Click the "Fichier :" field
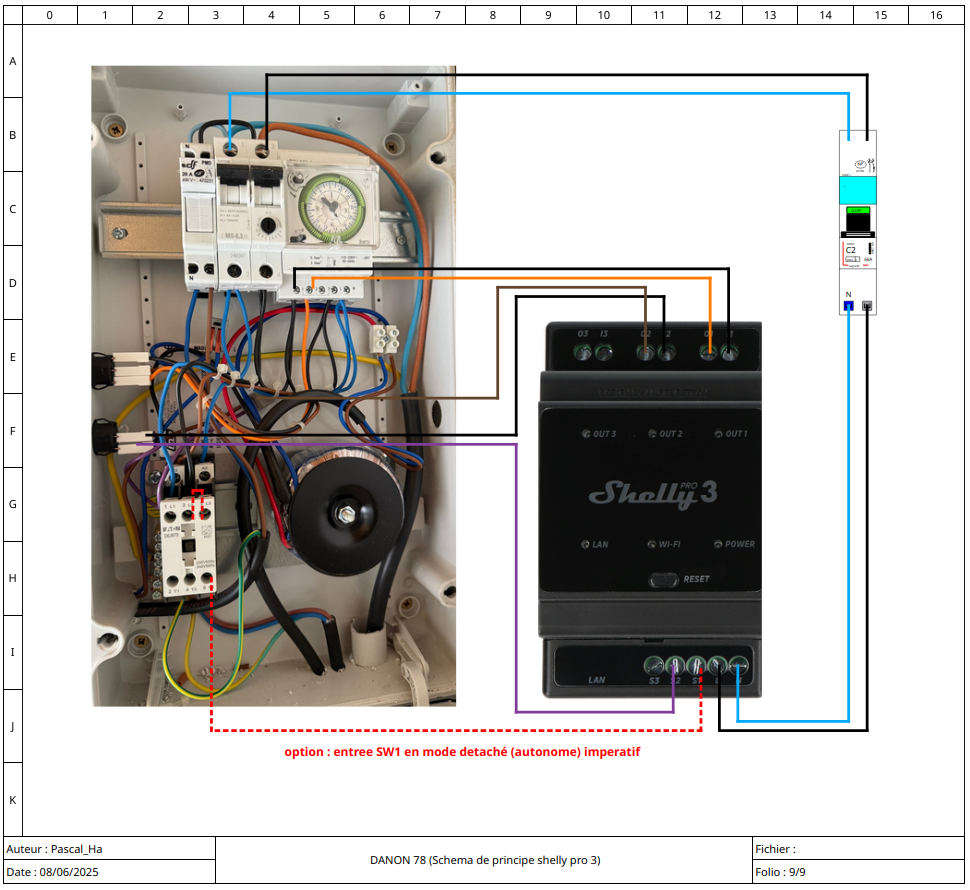The image size is (970, 890). point(858,849)
